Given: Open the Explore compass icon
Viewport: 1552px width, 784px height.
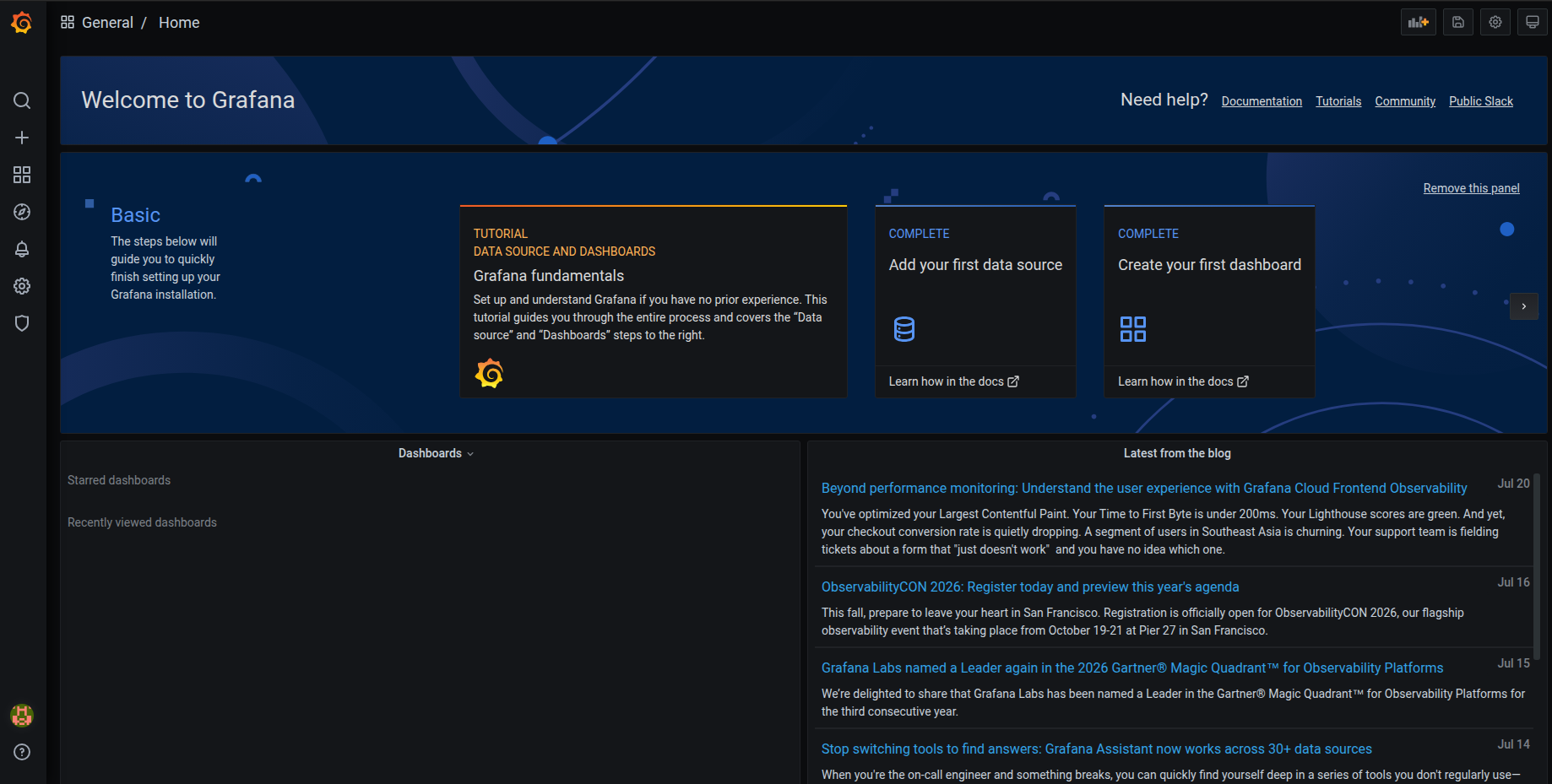Looking at the screenshot, I should click(22, 212).
